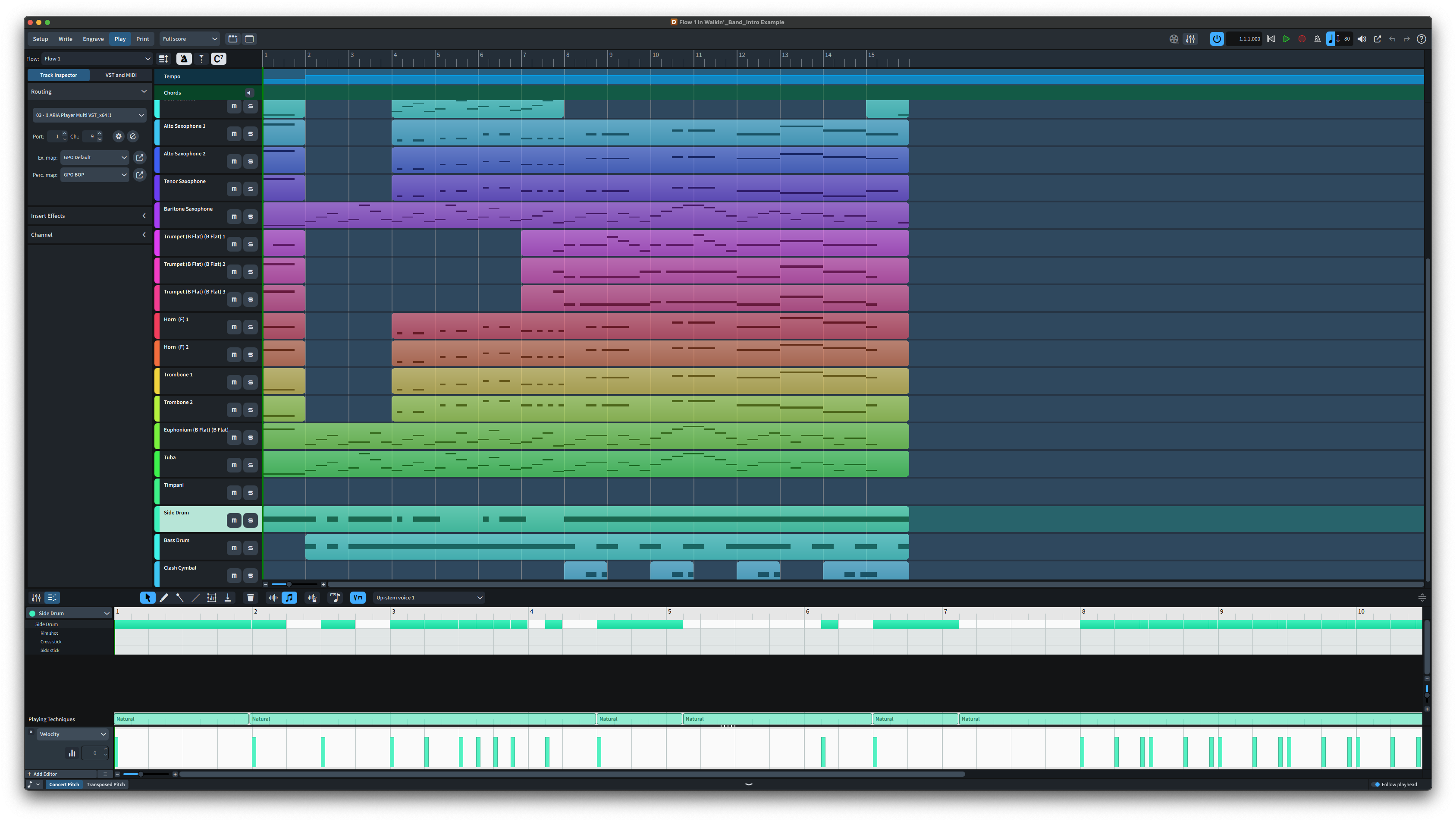Select the Timpani track header
This screenshot has height=822, width=1456.
[x=192, y=490]
